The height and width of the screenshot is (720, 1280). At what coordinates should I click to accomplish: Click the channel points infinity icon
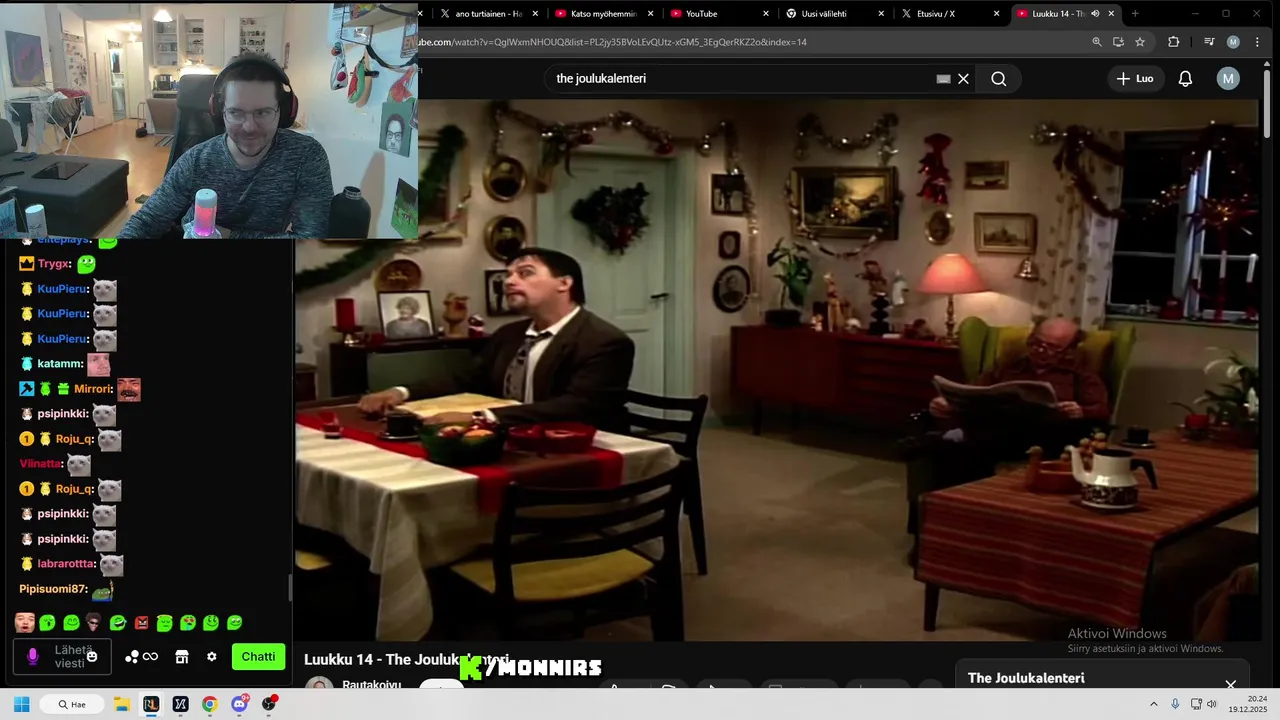coord(150,657)
